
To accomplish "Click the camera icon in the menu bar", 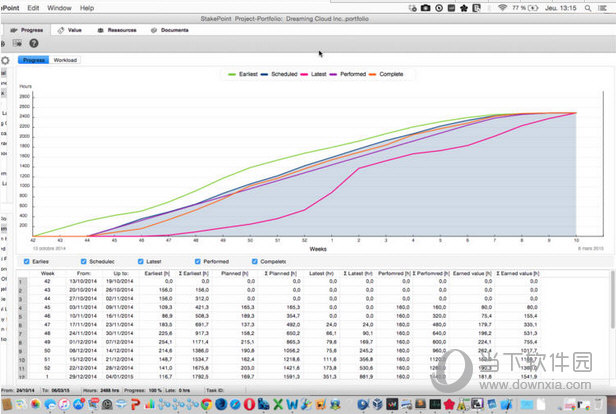I will (425, 8).
